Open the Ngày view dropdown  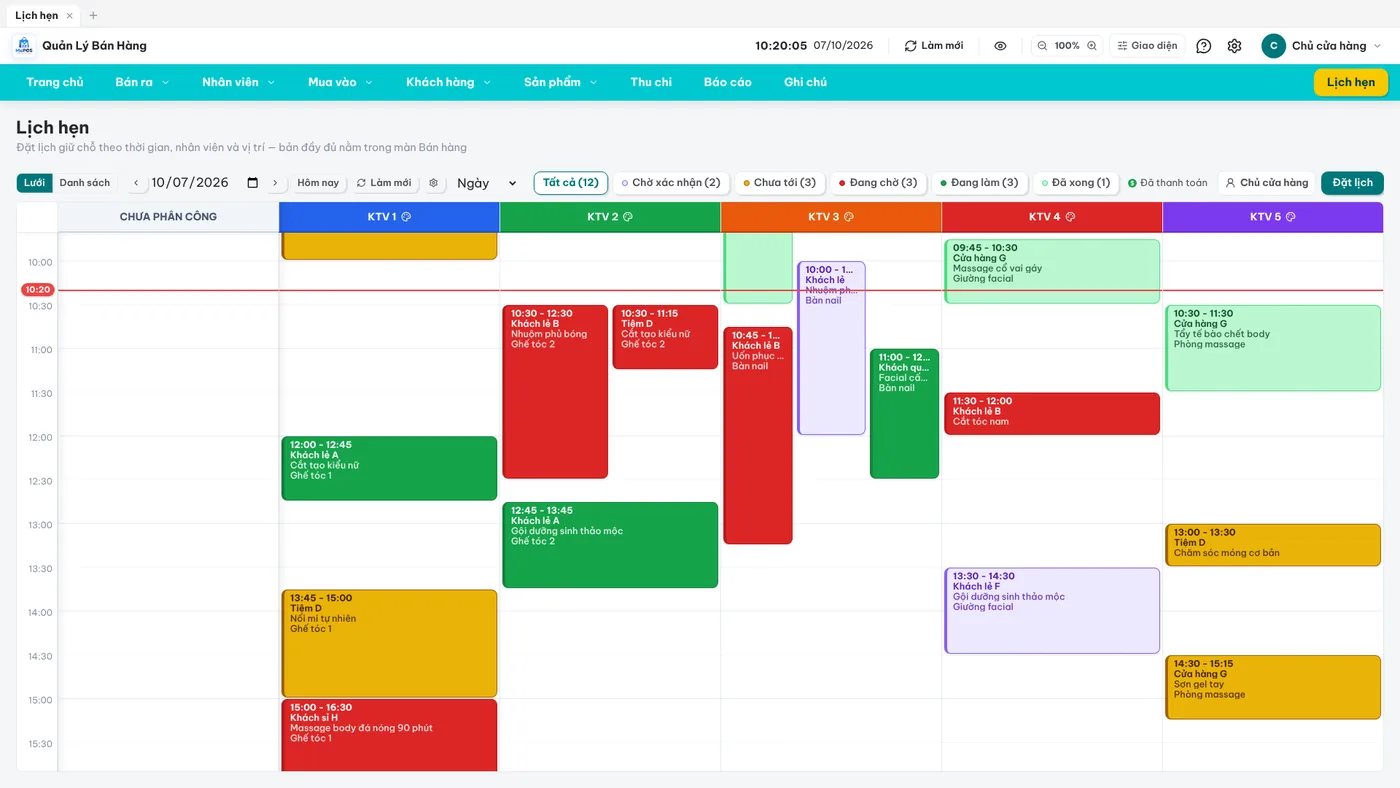[486, 183]
